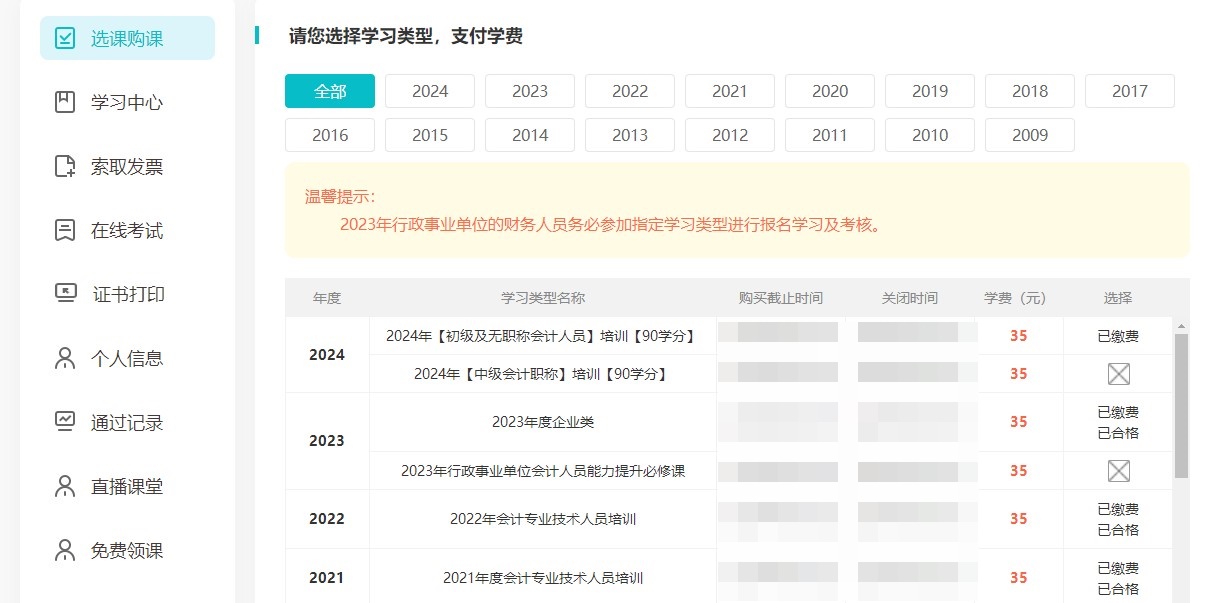The height and width of the screenshot is (603, 1218).
Task: Click the 证书打印 monitor icon
Action: click(x=65, y=294)
